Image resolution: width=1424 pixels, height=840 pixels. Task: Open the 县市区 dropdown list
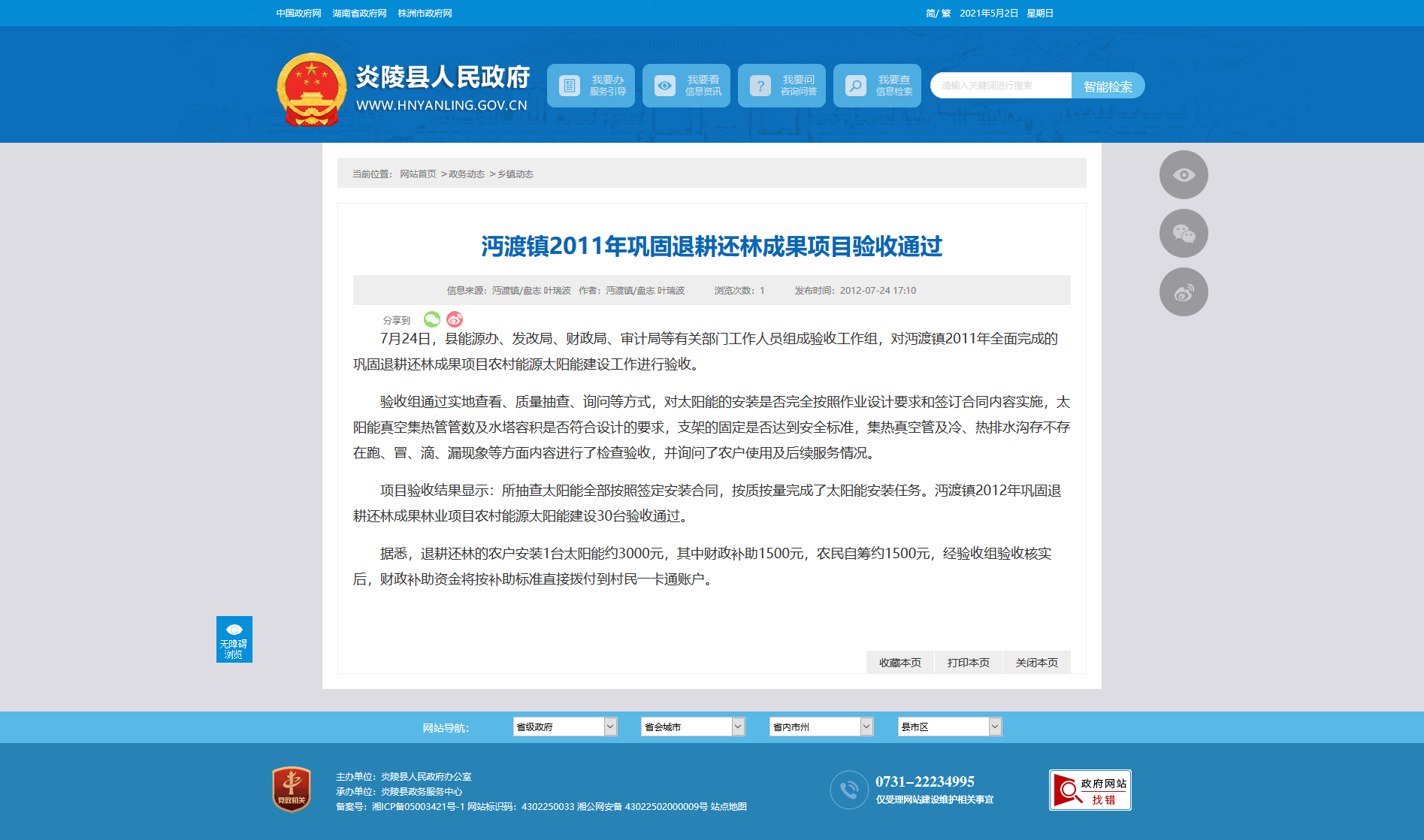(x=949, y=727)
